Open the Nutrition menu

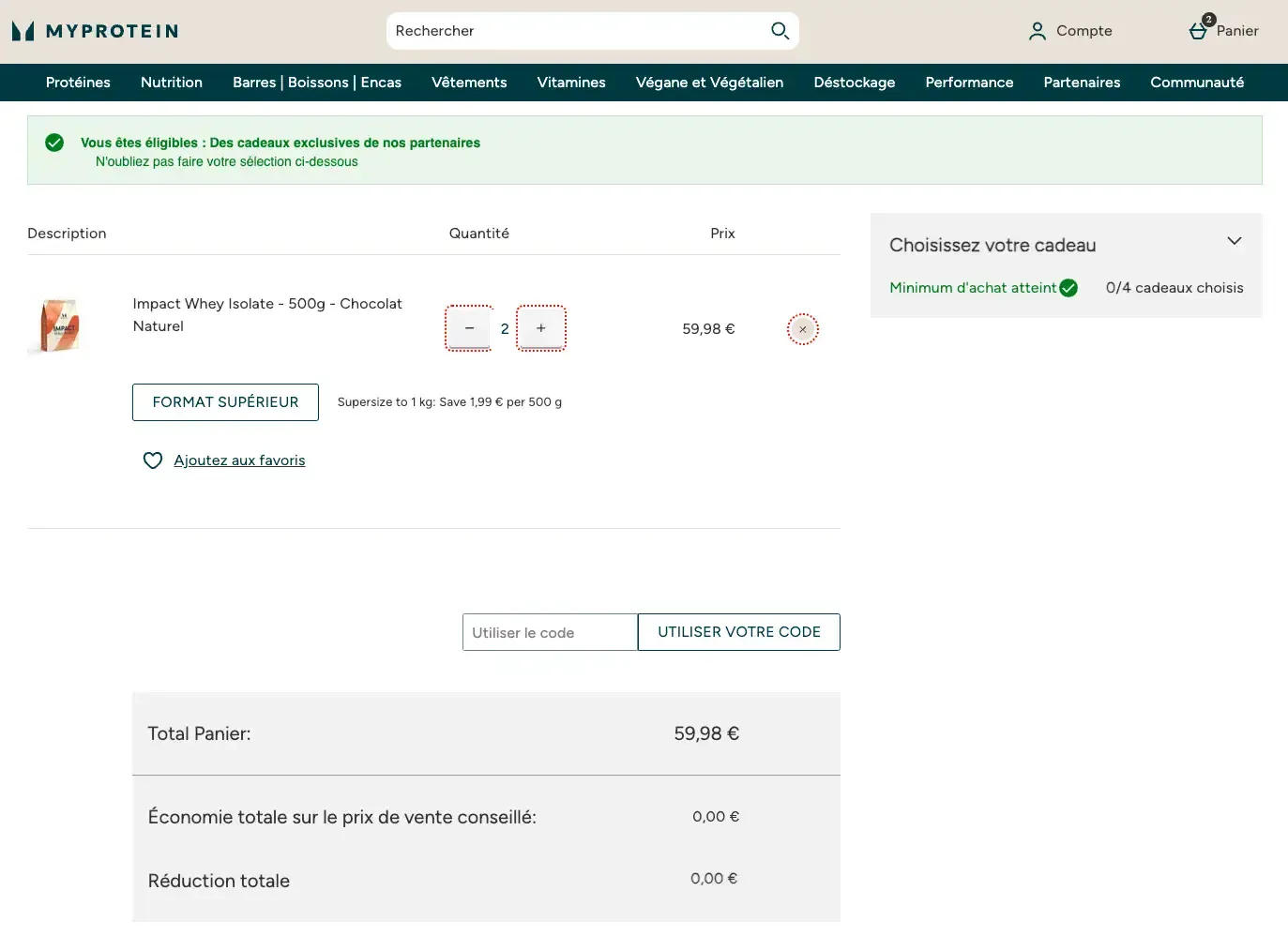pos(172,83)
